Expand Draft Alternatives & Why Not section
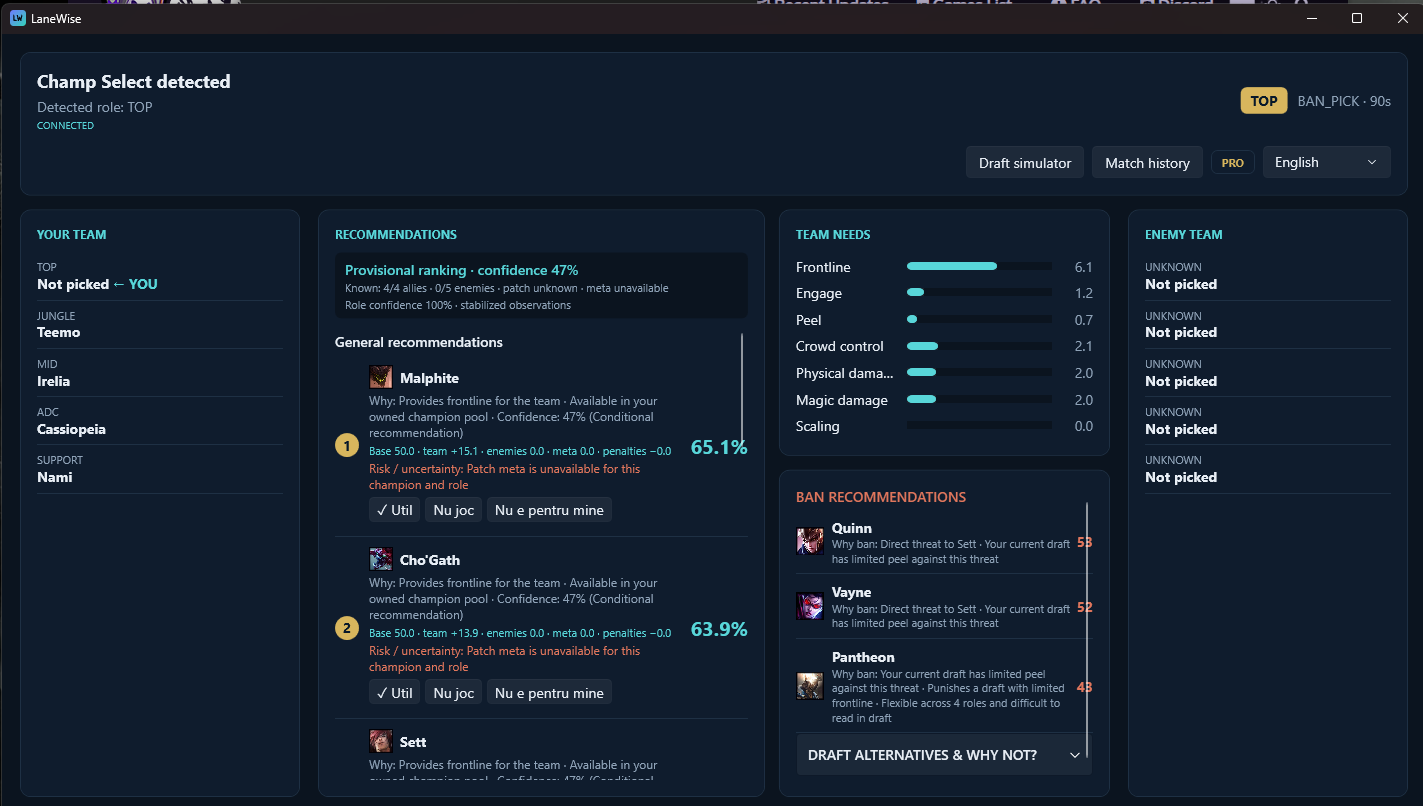This screenshot has width=1423, height=806. [944, 755]
